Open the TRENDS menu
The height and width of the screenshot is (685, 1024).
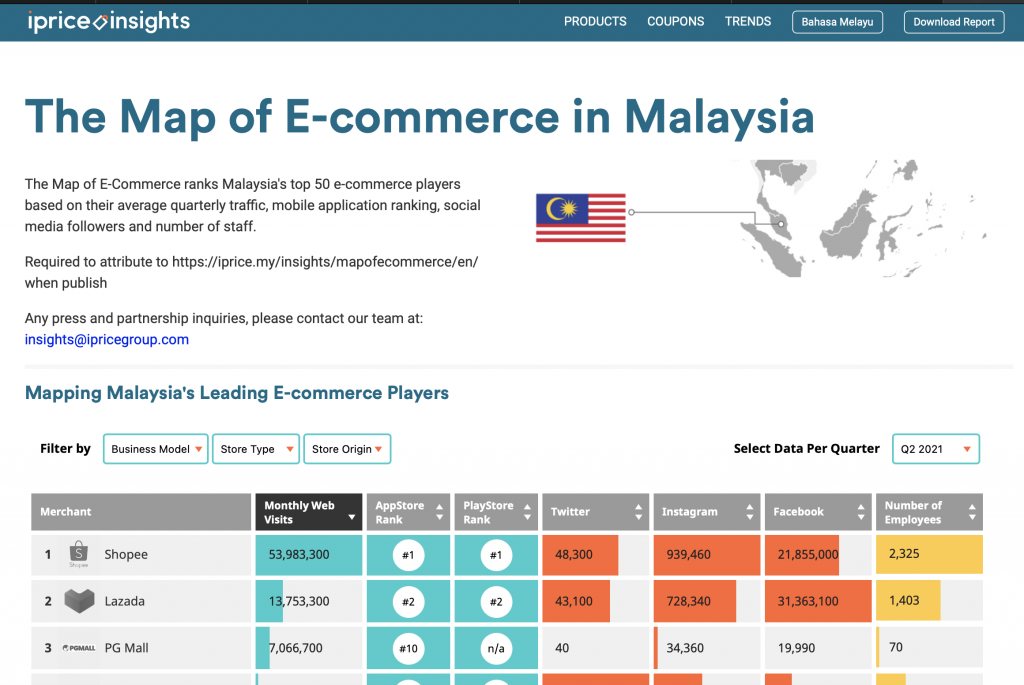coord(748,22)
